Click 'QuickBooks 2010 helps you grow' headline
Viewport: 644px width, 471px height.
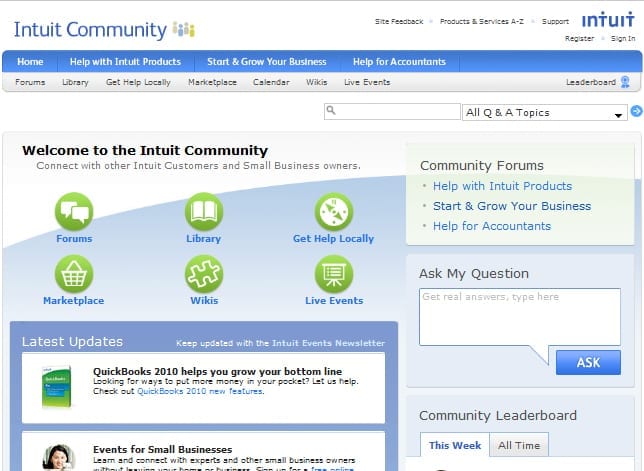217,371
